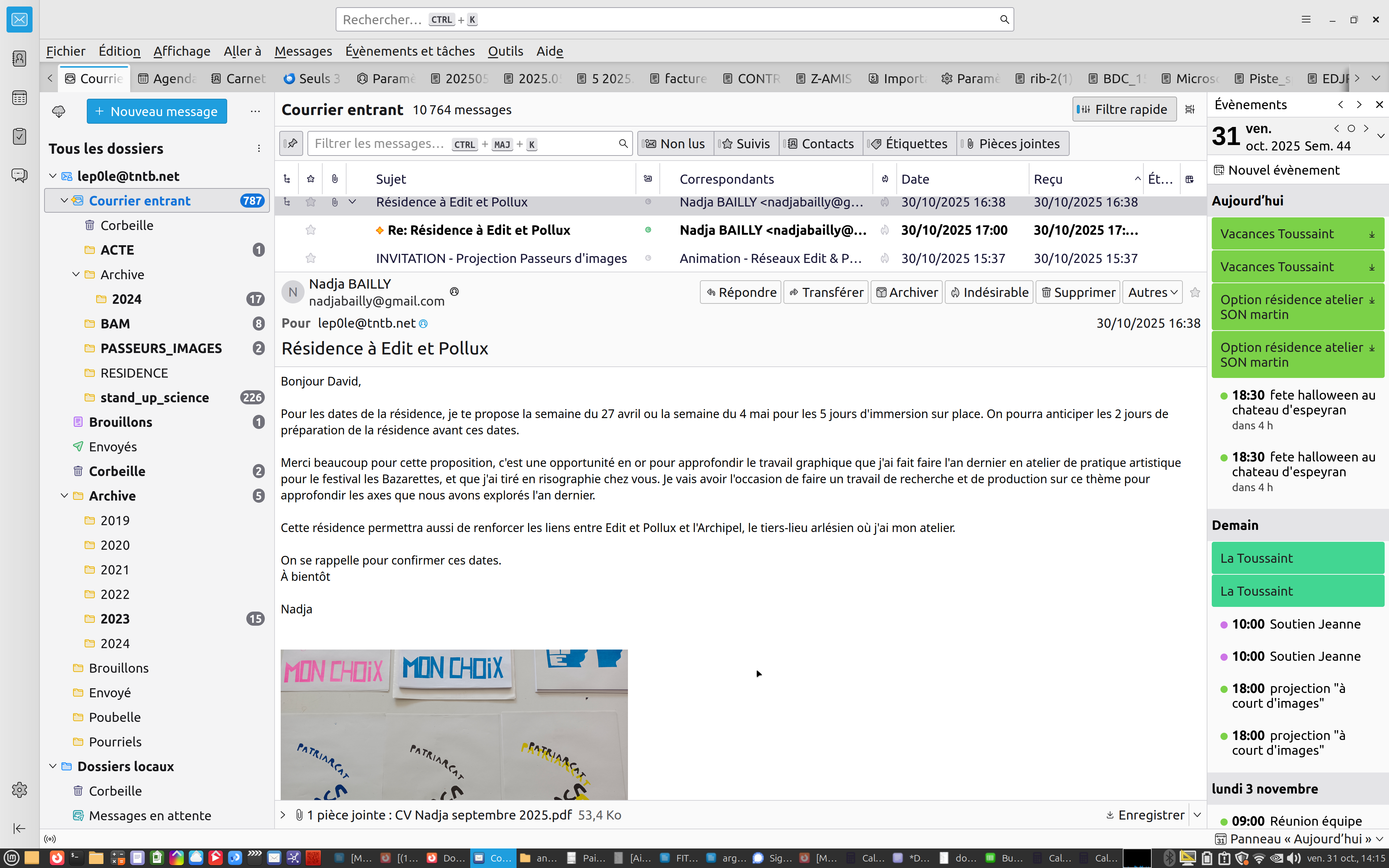Open the Tasks space in the sidebar
1389x868 pixels.
coord(20,137)
